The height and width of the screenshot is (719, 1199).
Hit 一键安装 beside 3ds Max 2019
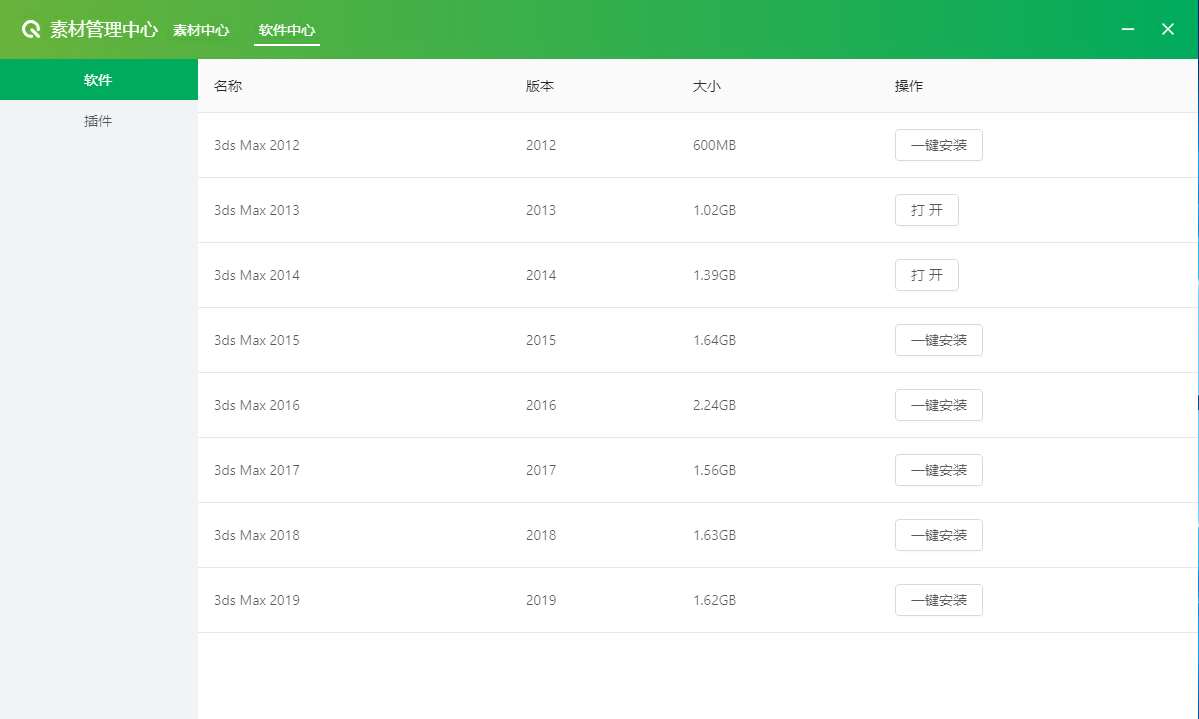(938, 600)
